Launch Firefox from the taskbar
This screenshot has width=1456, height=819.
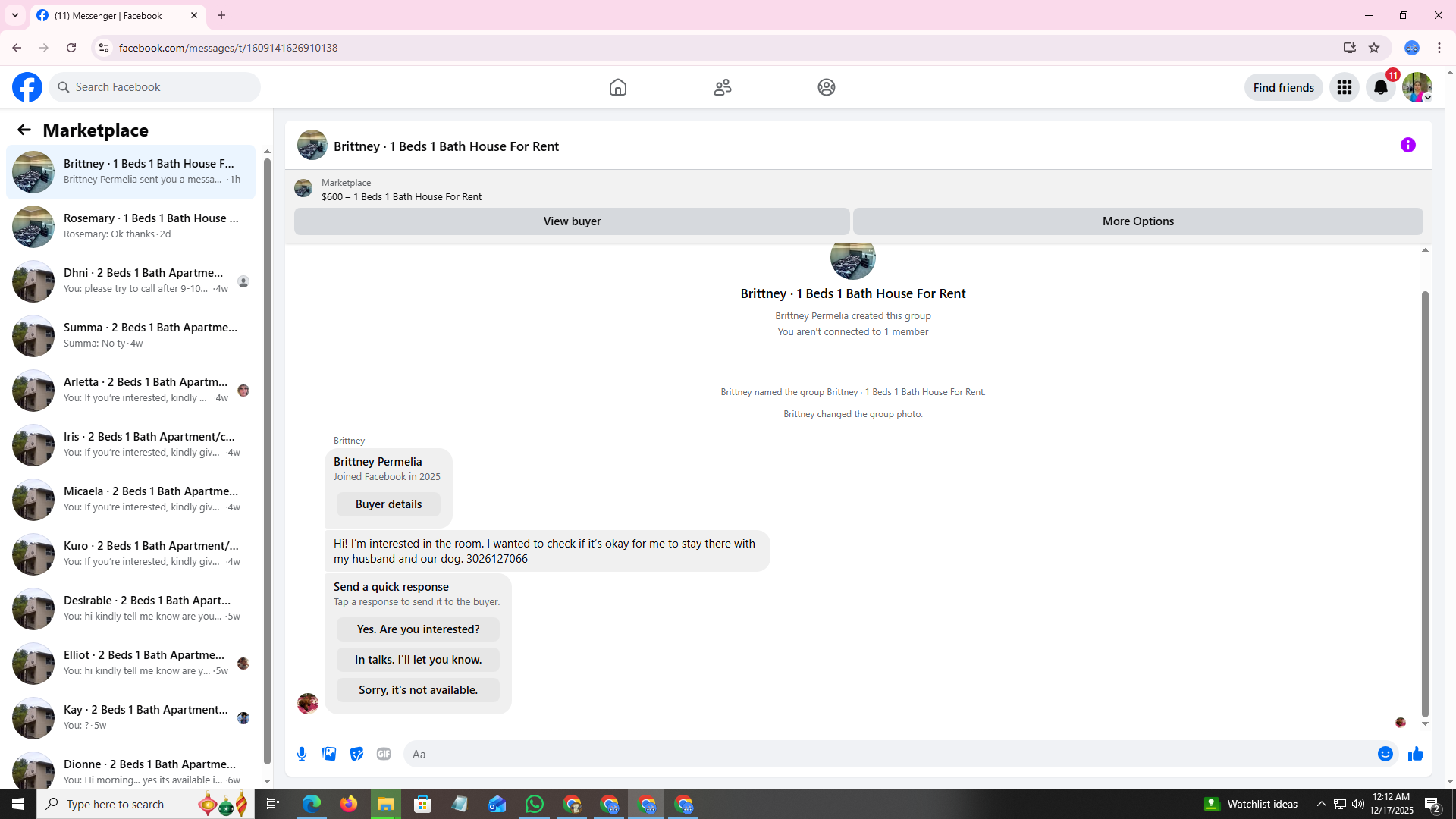348,804
